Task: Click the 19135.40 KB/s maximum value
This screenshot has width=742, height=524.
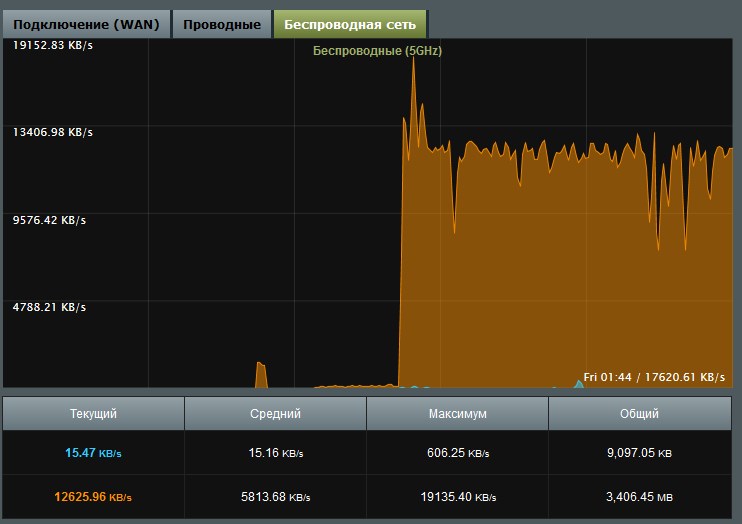Action: 457,496
